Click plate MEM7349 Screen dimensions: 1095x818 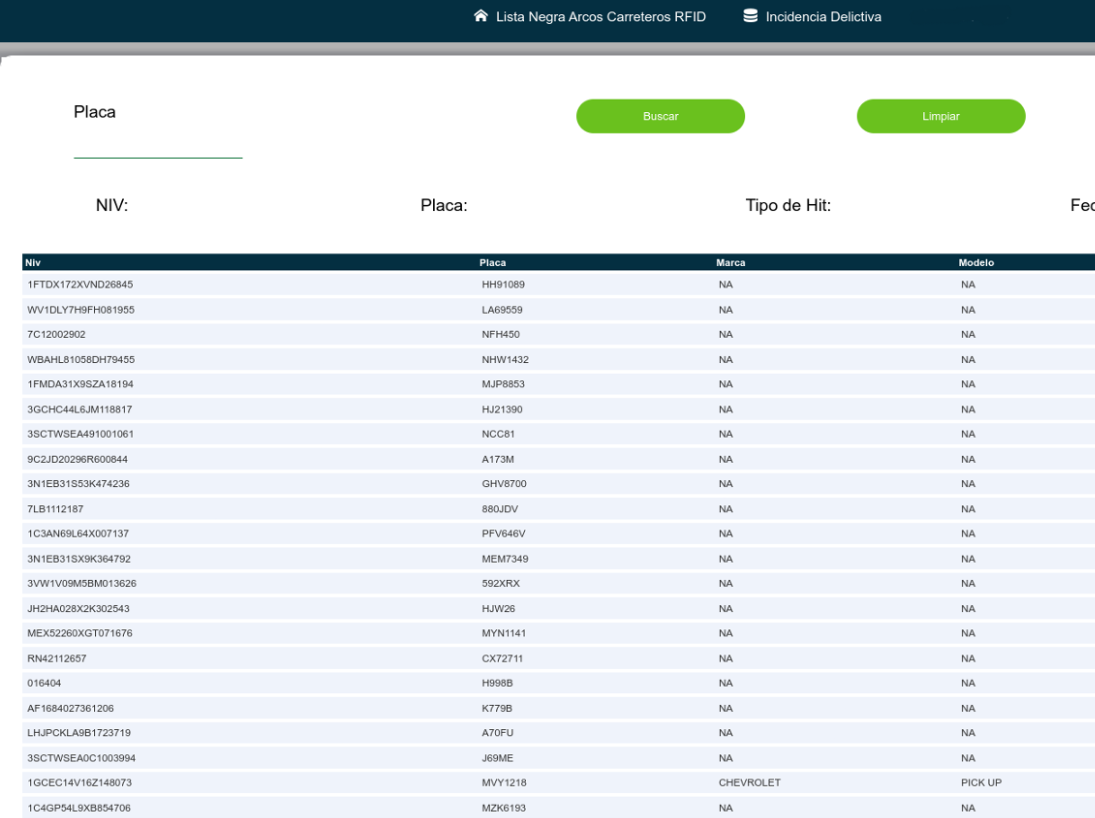click(505, 559)
